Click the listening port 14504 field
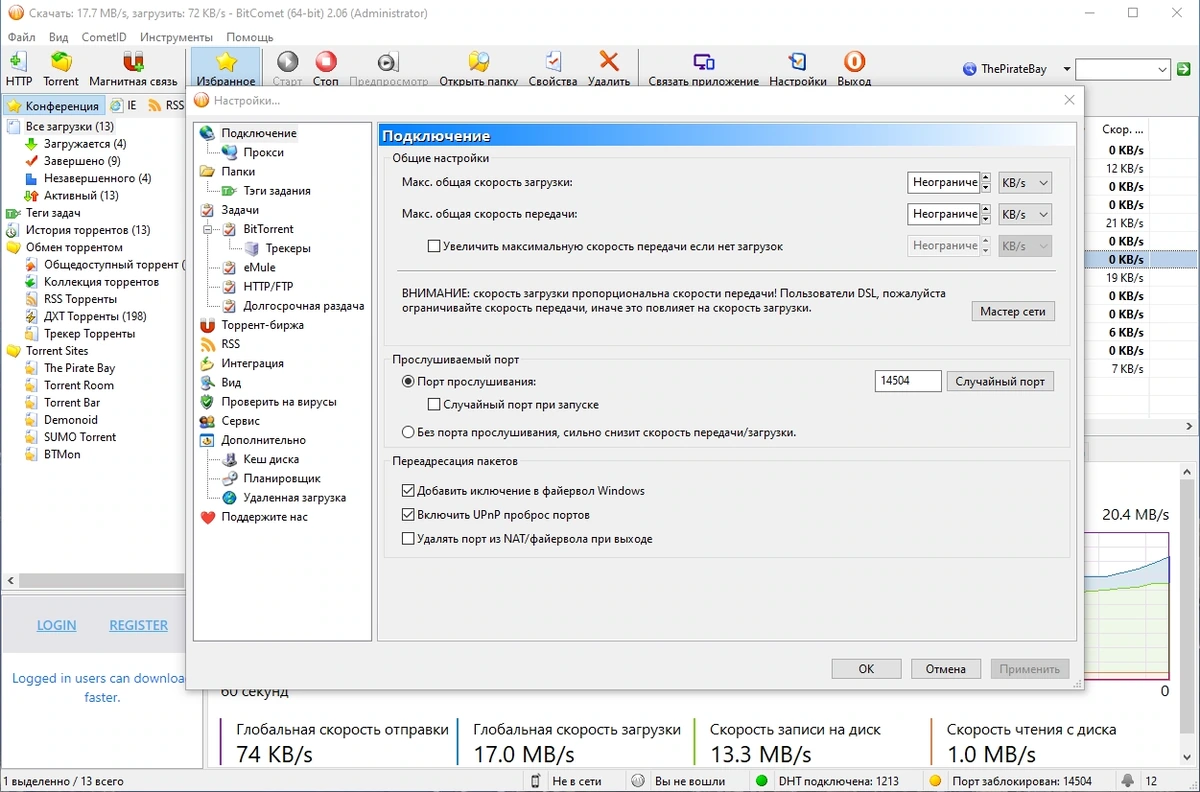The image size is (1200, 792). point(908,381)
